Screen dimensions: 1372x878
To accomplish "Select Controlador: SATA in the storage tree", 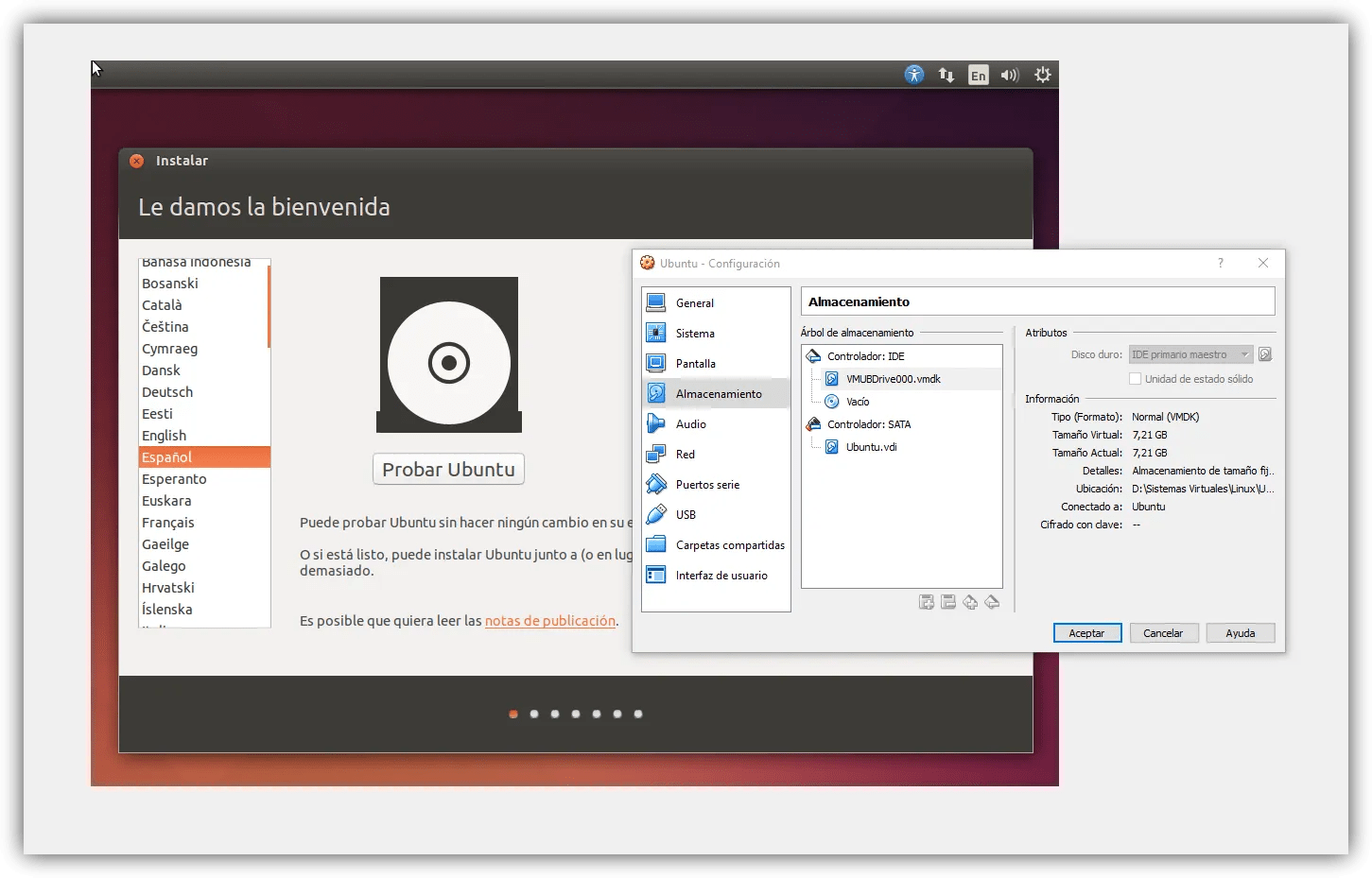I will (867, 424).
